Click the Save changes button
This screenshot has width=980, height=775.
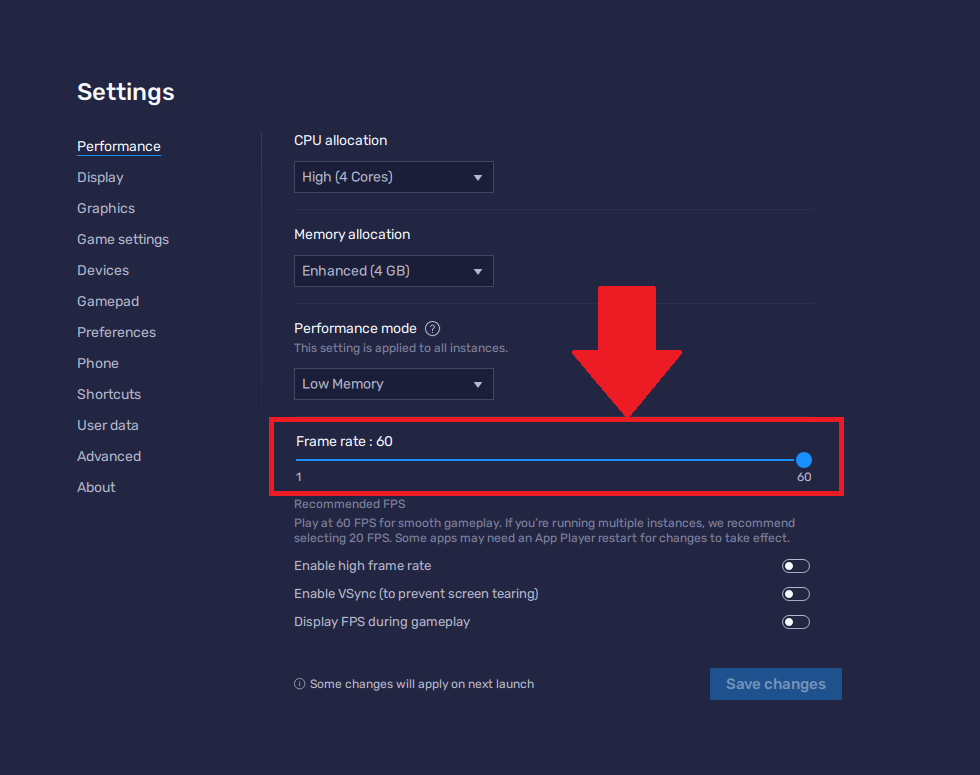pyautogui.click(x=775, y=684)
